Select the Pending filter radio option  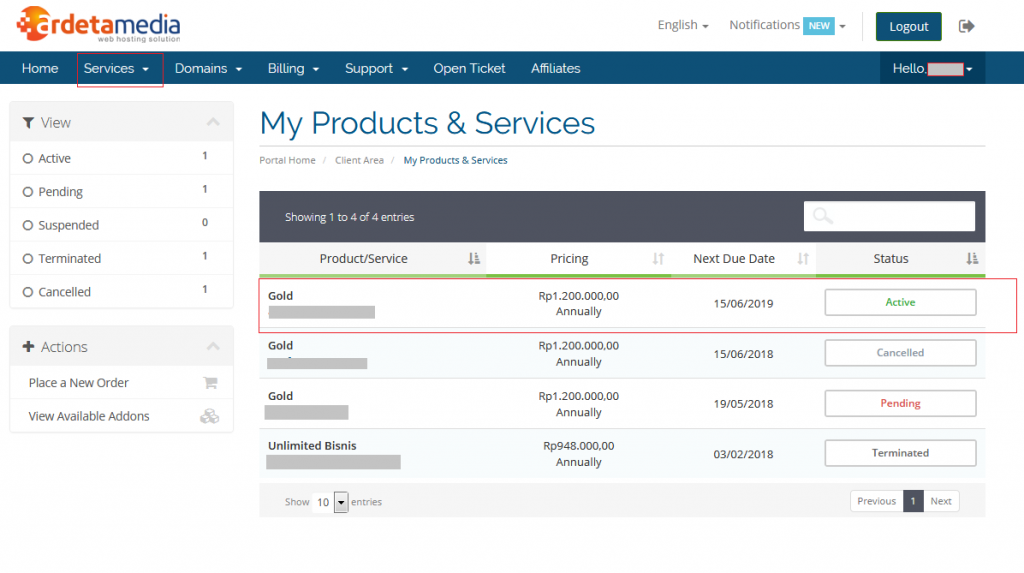point(28,192)
